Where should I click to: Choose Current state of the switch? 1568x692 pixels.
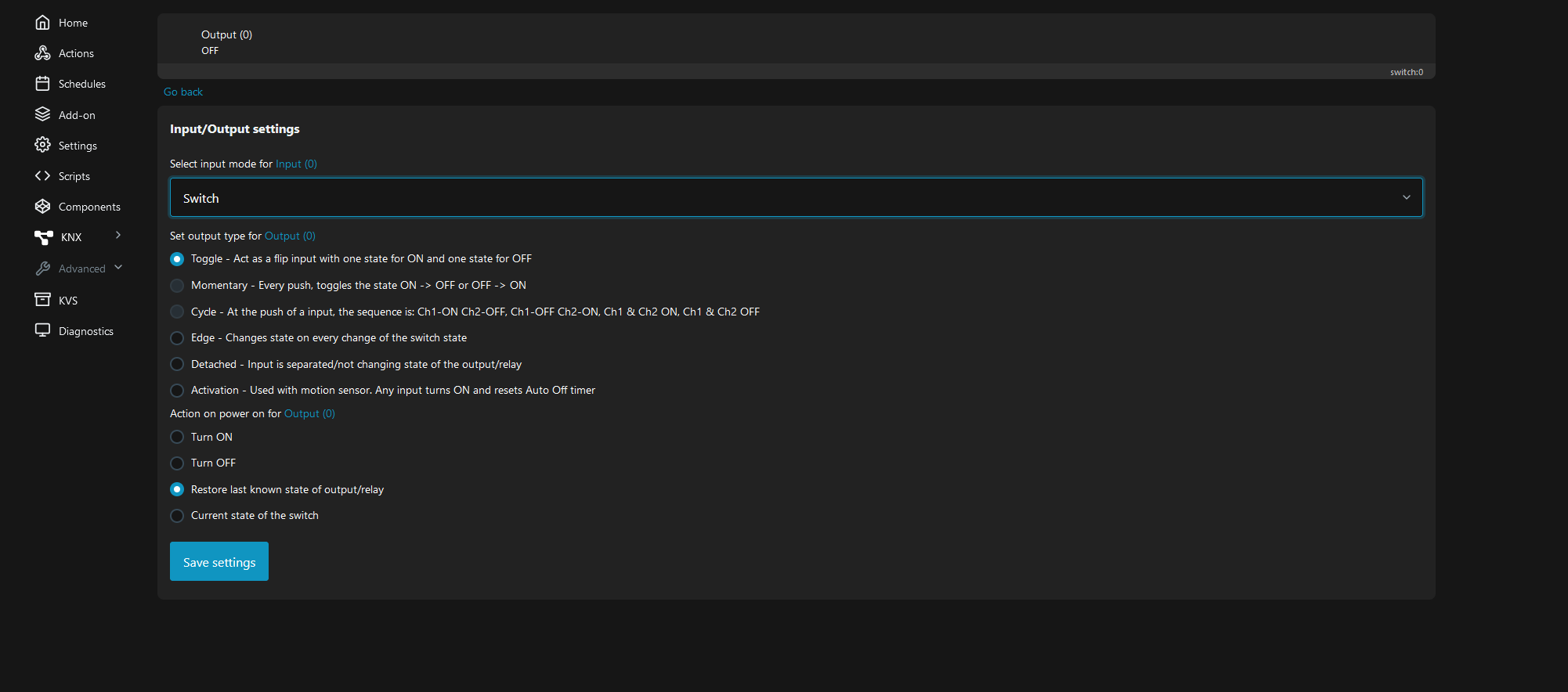pyautogui.click(x=177, y=516)
